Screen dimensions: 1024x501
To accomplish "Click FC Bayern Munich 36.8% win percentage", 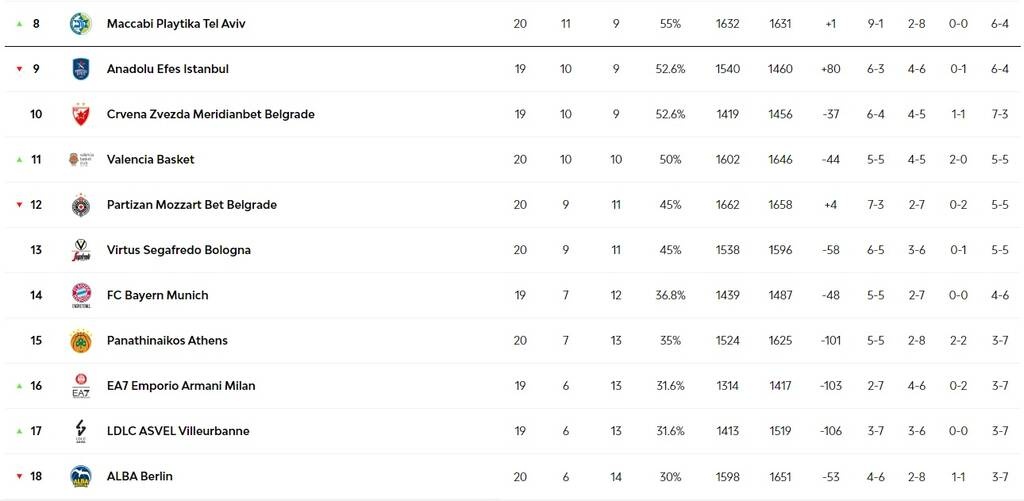I will pyautogui.click(x=670, y=295).
